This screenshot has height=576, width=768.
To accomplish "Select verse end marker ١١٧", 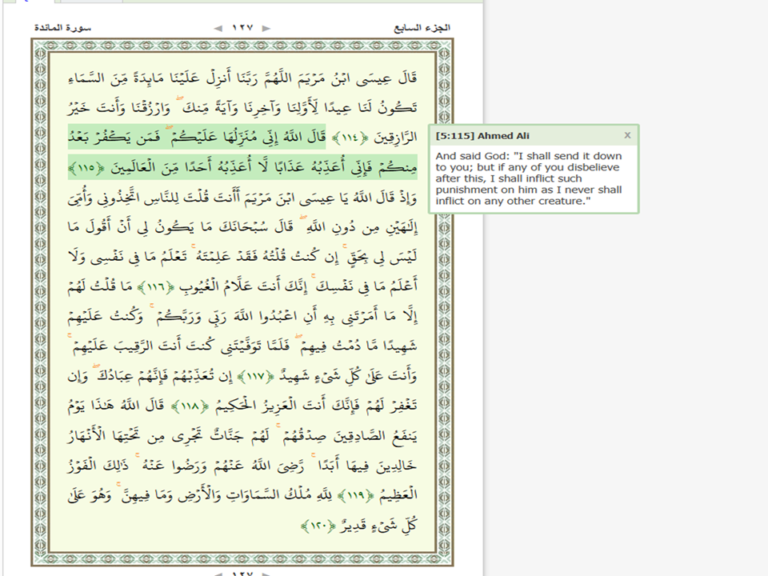I will [x=256, y=377].
